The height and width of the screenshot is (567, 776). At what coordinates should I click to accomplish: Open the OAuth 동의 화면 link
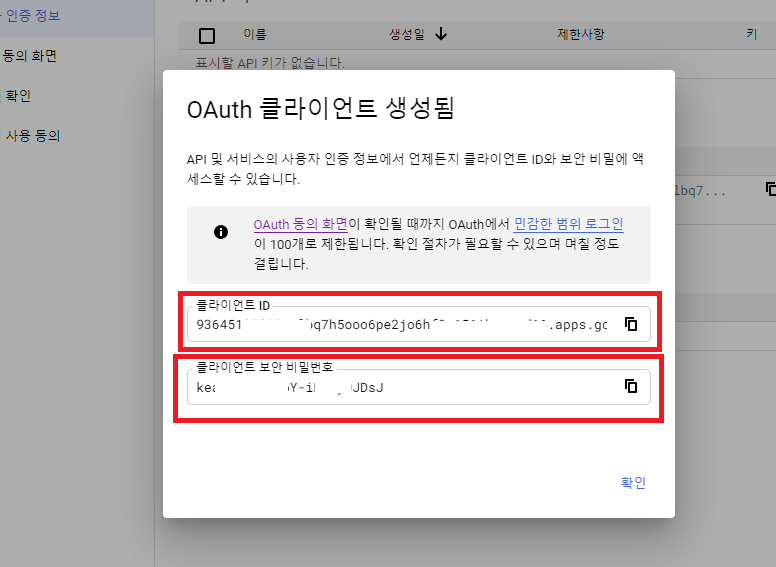pos(300,224)
